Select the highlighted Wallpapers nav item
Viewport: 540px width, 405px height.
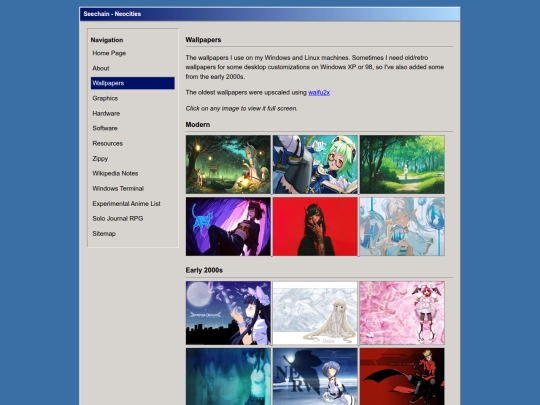click(133, 83)
